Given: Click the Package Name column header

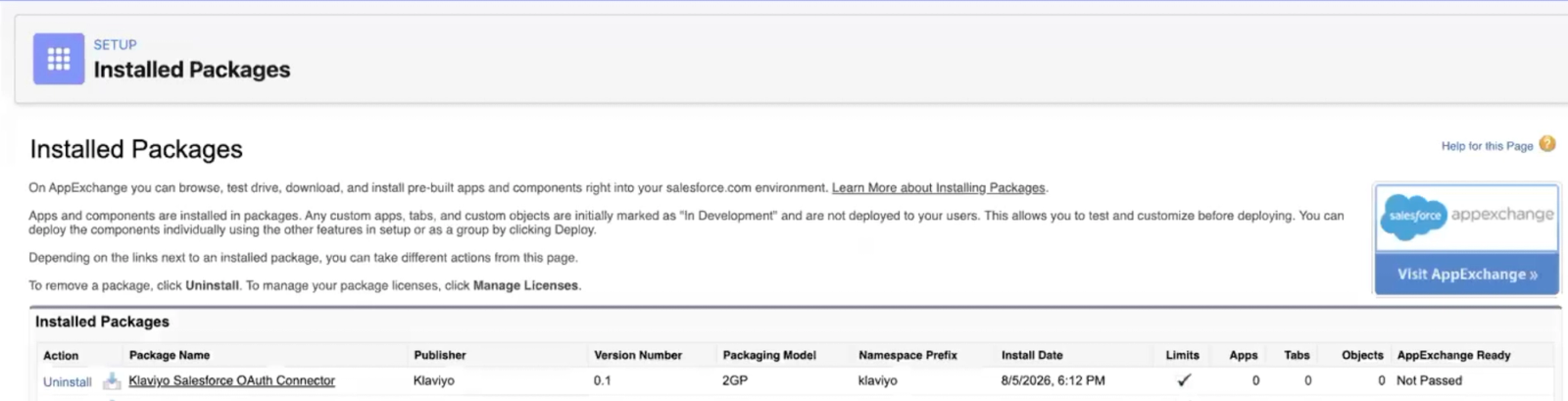Looking at the screenshot, I should (170, 356).
